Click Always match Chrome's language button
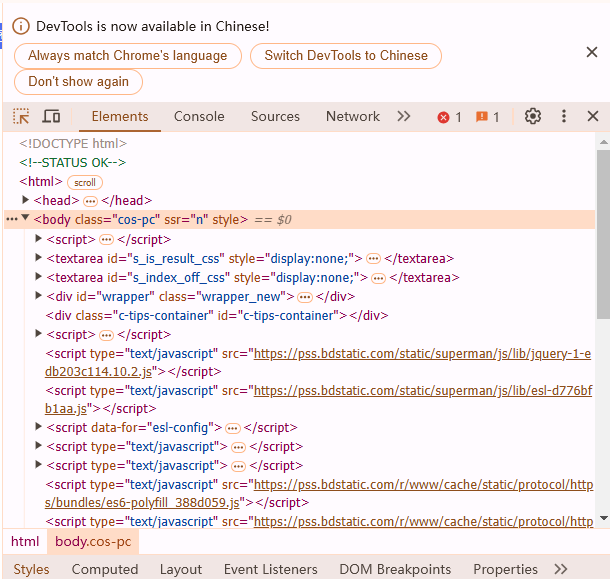Image resolution: width=610 pixels, height=579 pixels. (128, 56)
